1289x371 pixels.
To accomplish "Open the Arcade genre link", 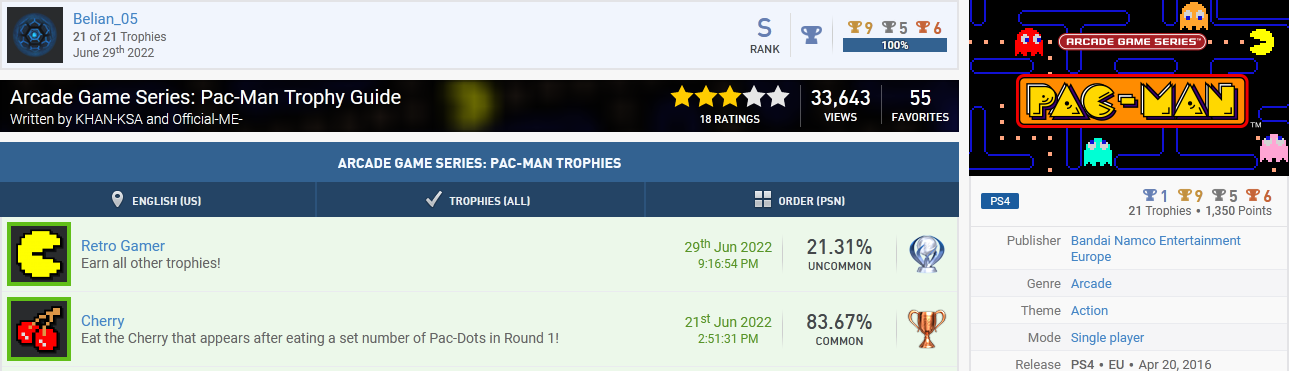I will tap(1091, 284).
